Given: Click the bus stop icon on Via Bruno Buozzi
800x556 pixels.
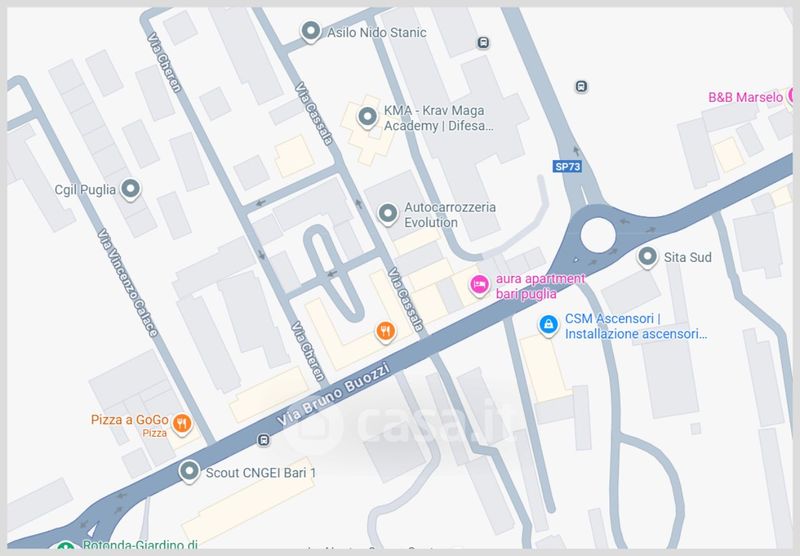Looking at the screenshot, I should (x=263, y=440).
